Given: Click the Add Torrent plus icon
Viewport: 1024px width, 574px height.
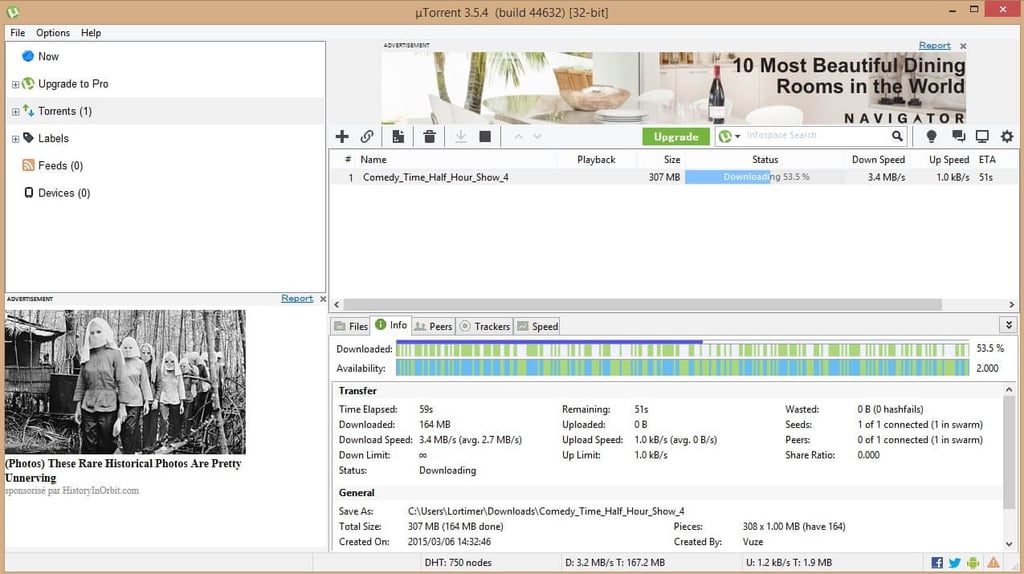Looking at the screenshot, I should [x=342, y=136].
